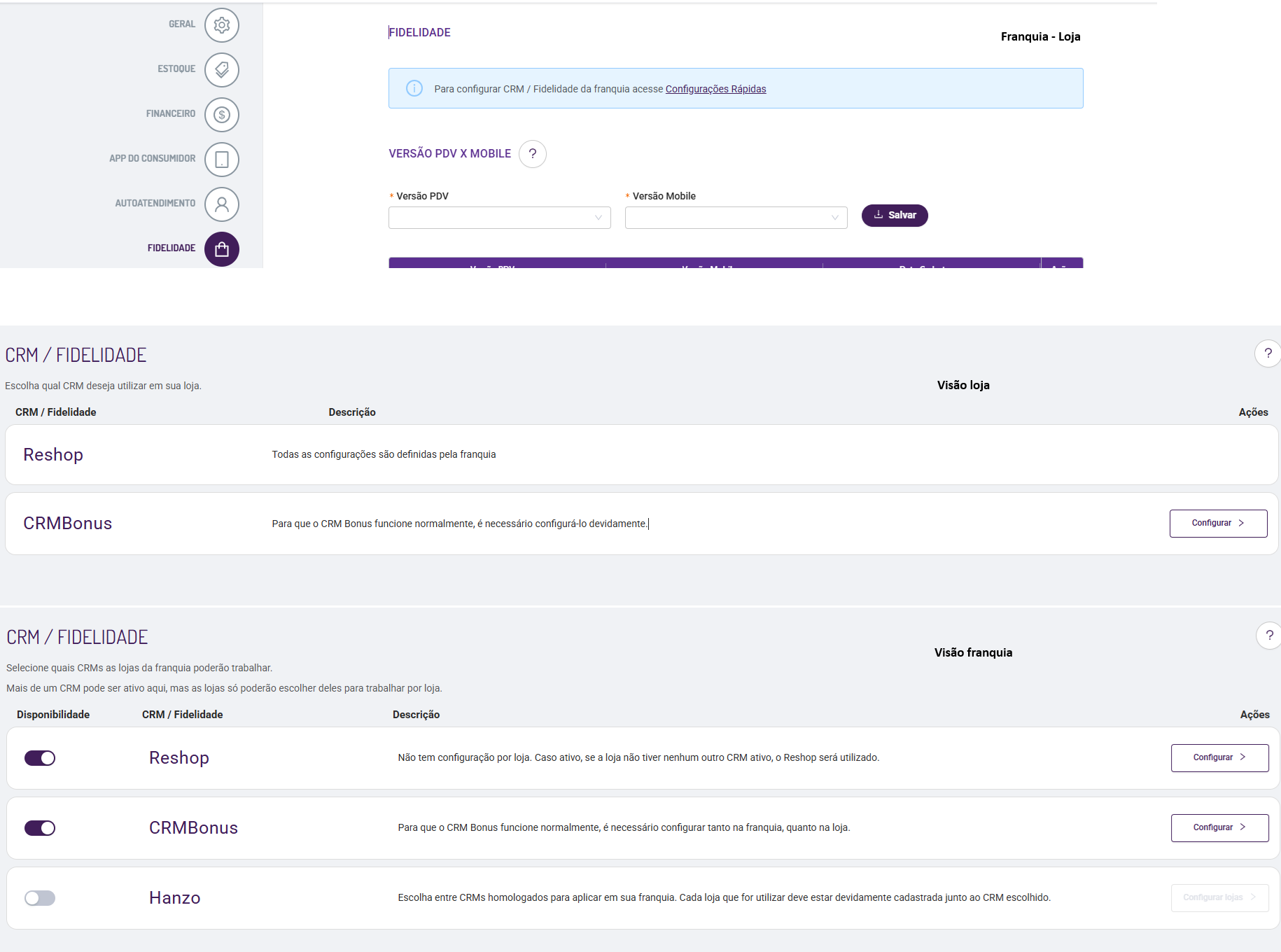This screenshot has height=952, width=1281.
Task: Click 'Selecione quais CRMs as lojas da franquia poderão trabalhar.'
Action: click(x=139, y=668)
